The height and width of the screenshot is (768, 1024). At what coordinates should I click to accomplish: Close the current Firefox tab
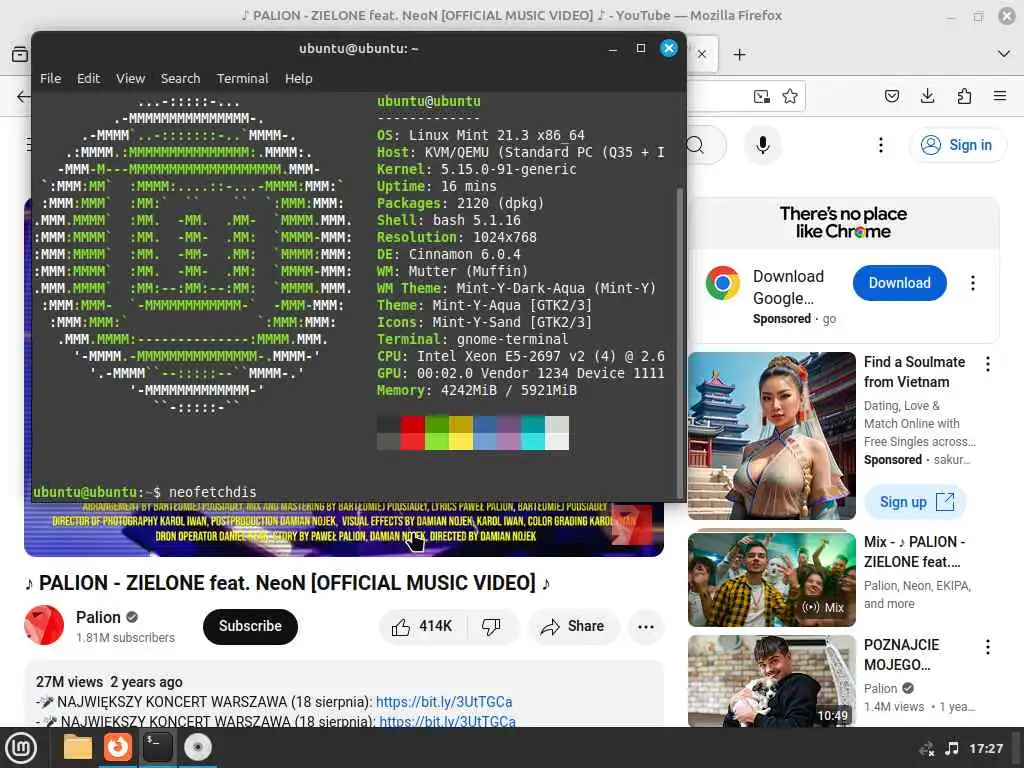(702, 55)
